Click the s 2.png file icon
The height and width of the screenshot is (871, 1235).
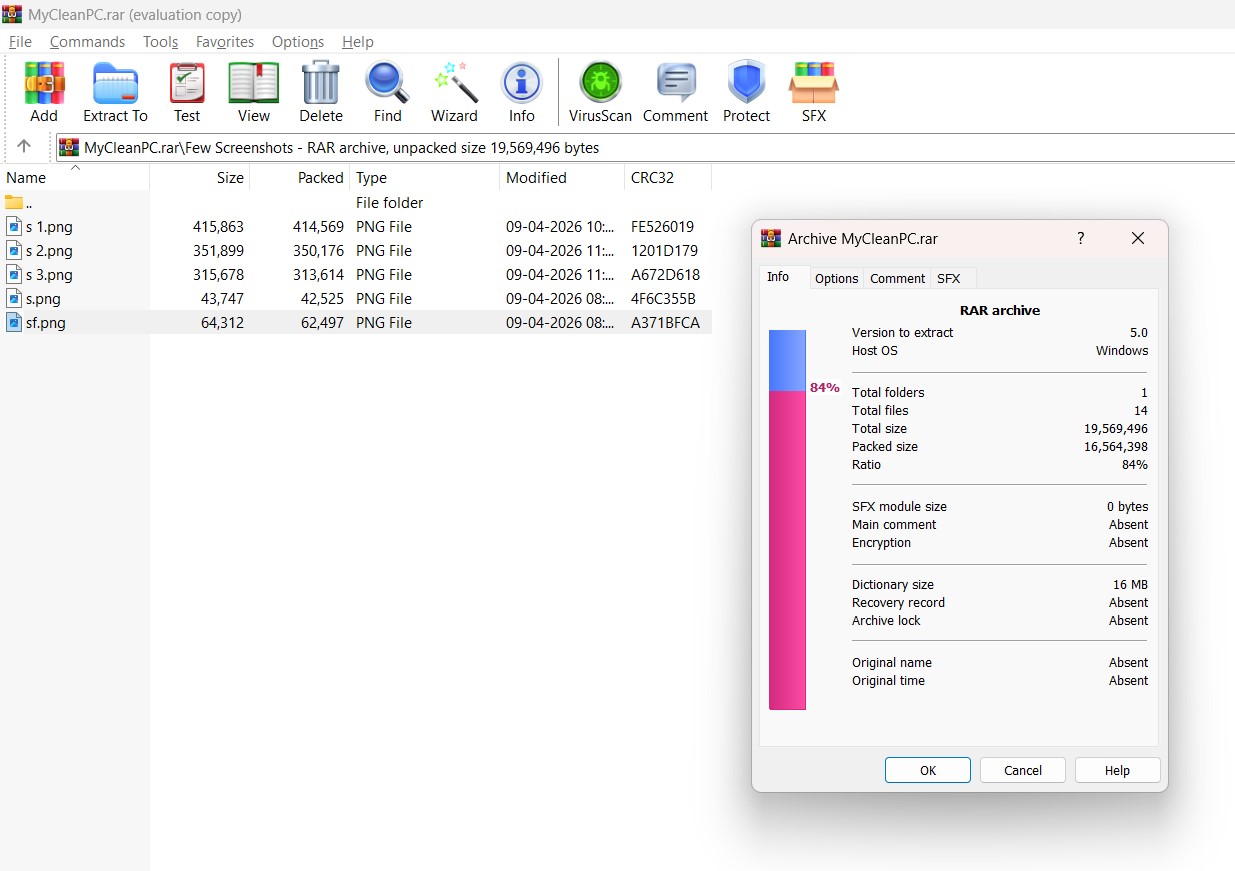point(14,251)
